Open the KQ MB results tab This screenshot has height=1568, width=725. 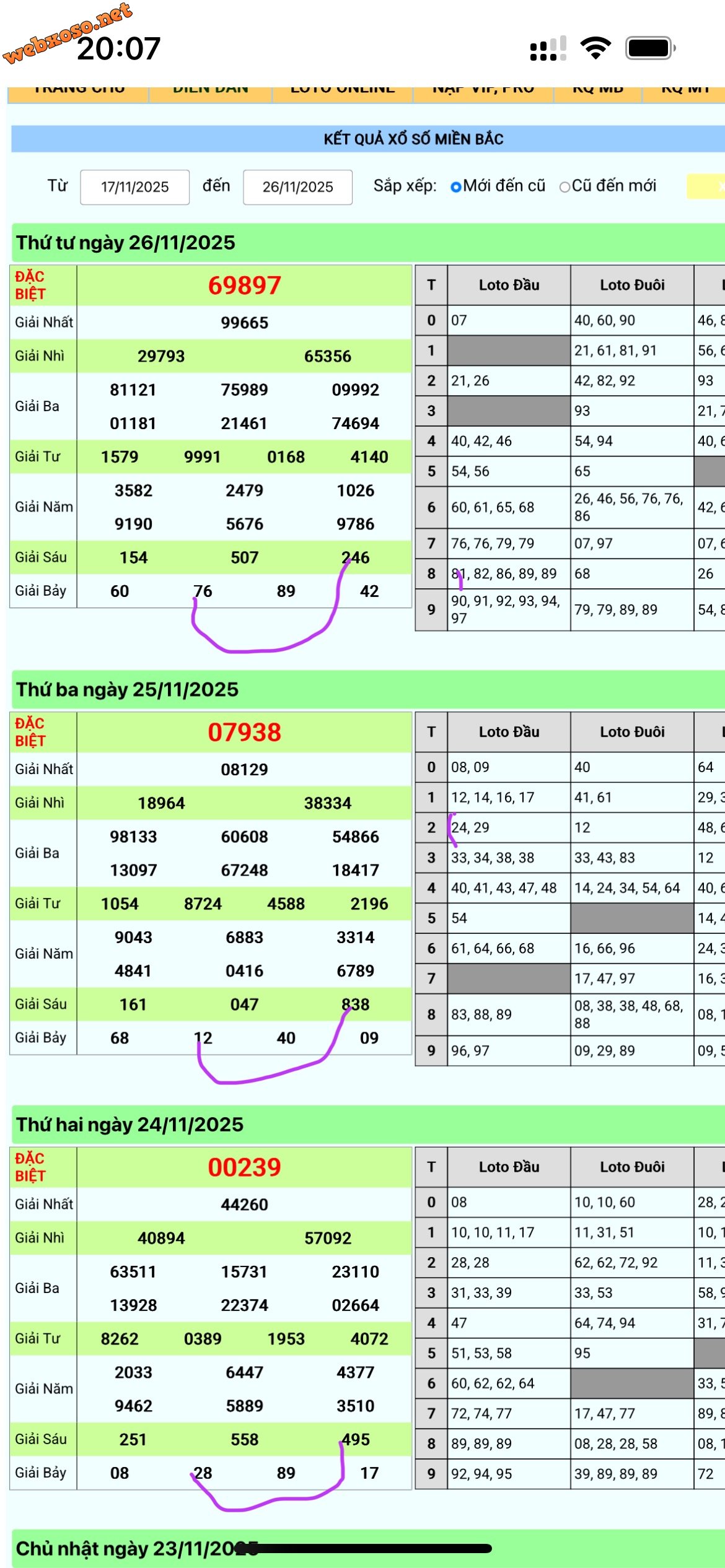point(598,91)
